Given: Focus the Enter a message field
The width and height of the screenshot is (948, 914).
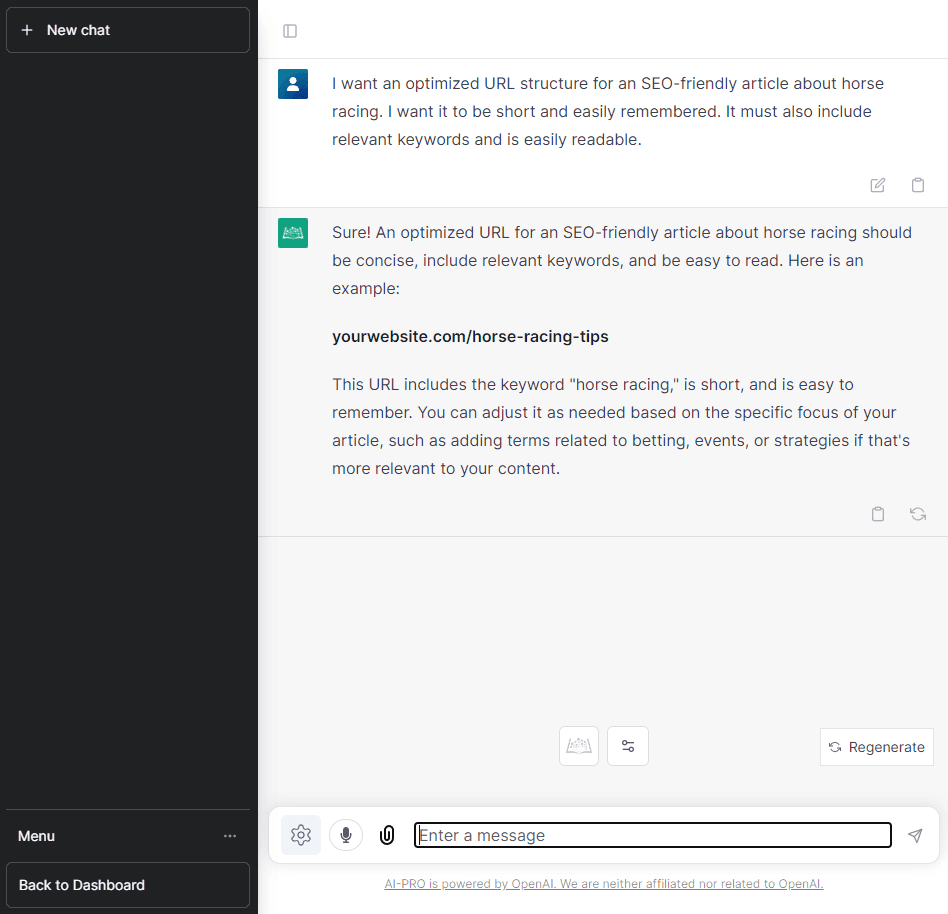Looking at the screenshot, I should 652,835.
